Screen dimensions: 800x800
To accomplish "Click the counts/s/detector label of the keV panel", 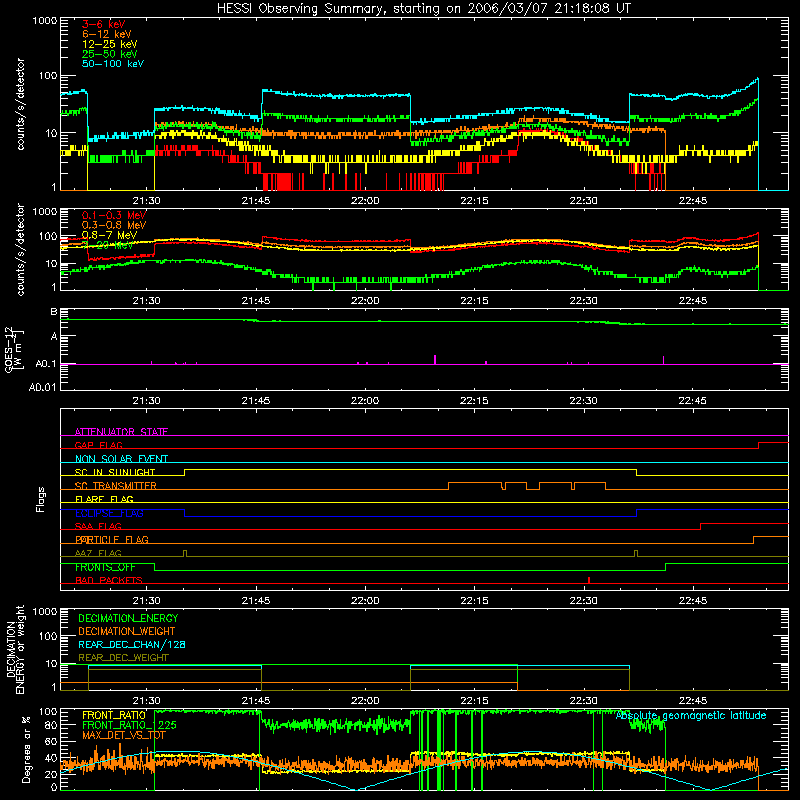I will (20, 104).
